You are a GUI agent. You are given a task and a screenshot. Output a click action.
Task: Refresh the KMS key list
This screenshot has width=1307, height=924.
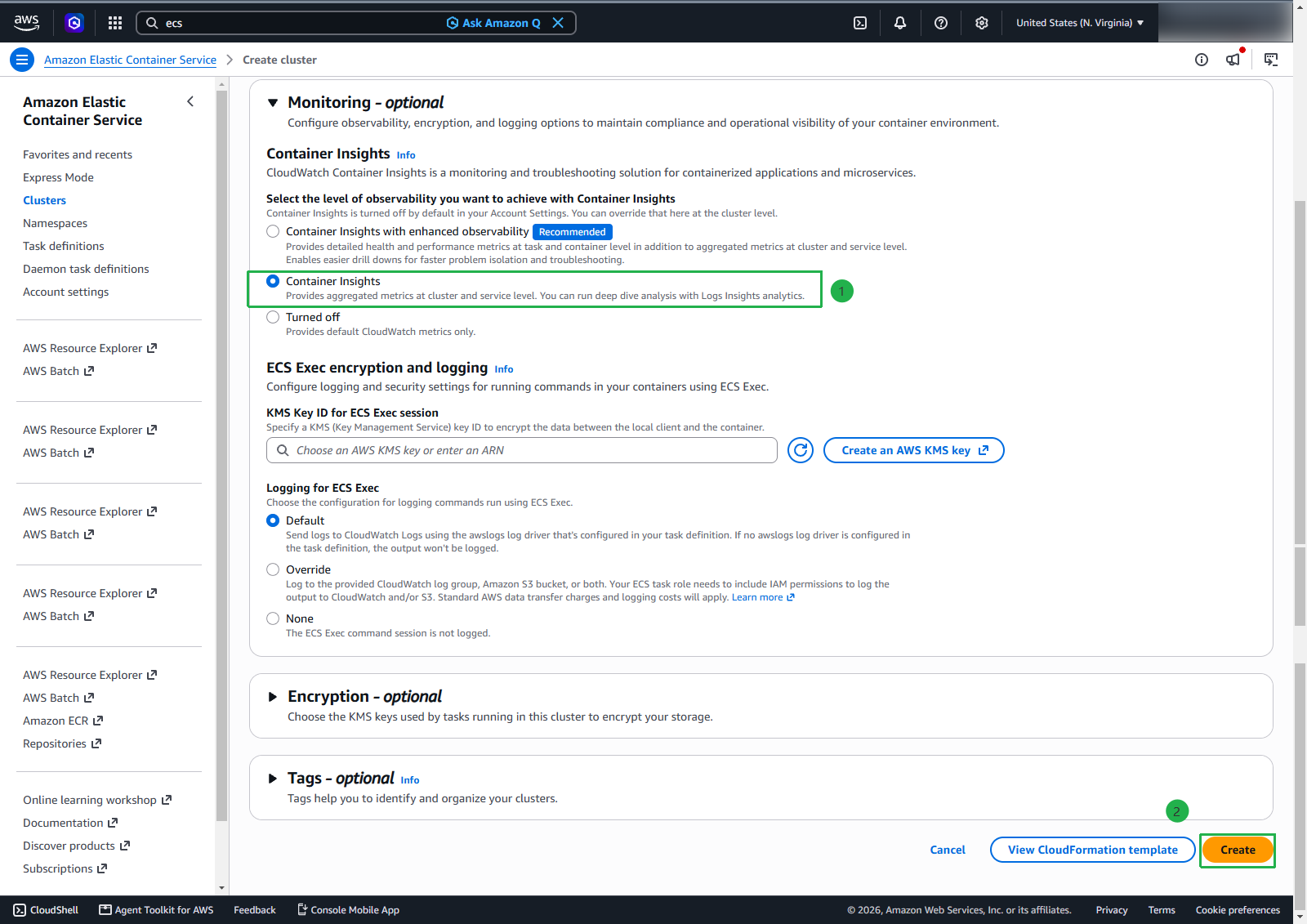pos(801,450)
